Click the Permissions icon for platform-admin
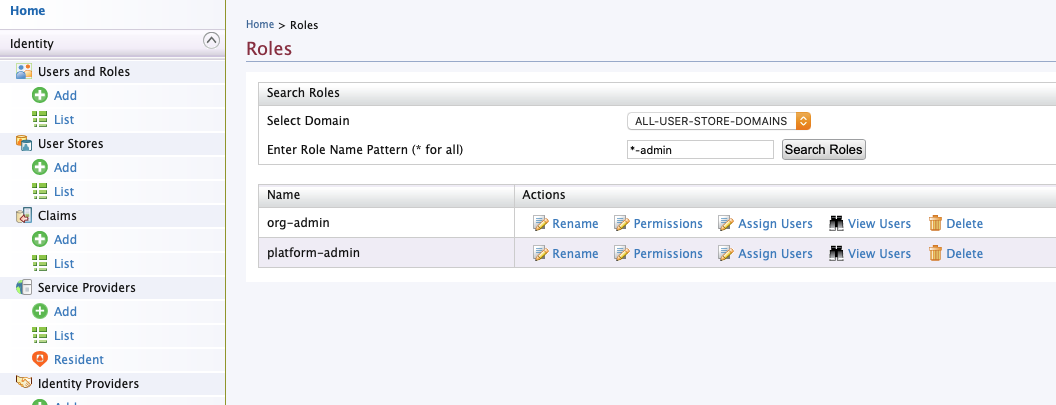The height and width of the screenshot is (405, 1056). point(622,253)
